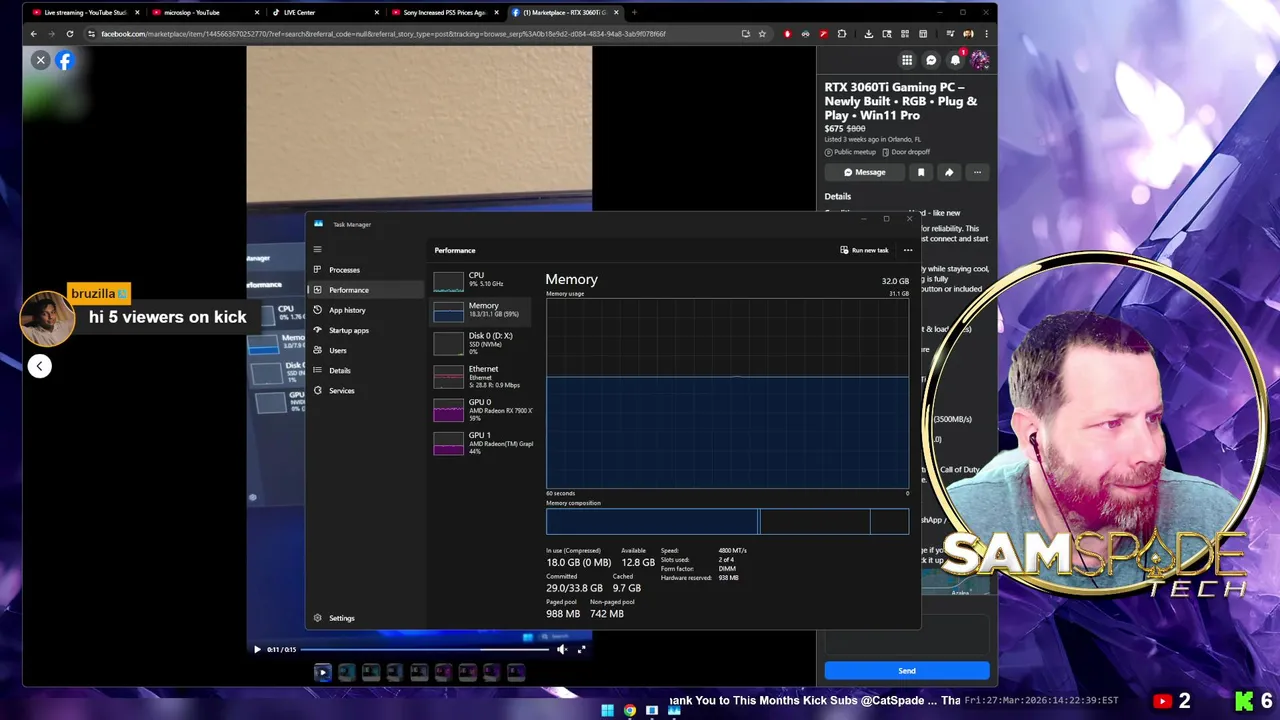Mute the listing video volume
Viewport: 1280px width, 720px height.
(562, 649)
